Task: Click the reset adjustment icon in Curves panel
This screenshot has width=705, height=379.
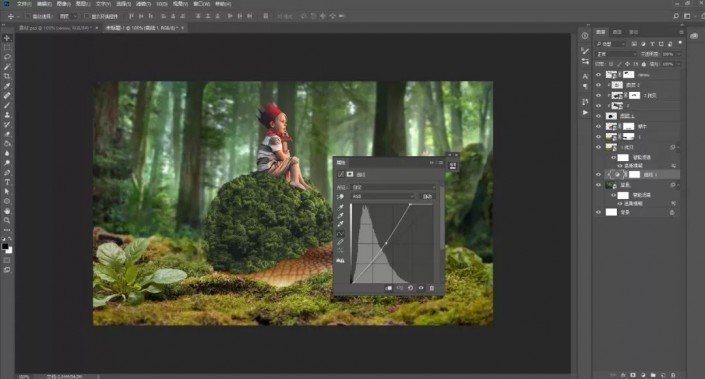Action: point(410,288)
